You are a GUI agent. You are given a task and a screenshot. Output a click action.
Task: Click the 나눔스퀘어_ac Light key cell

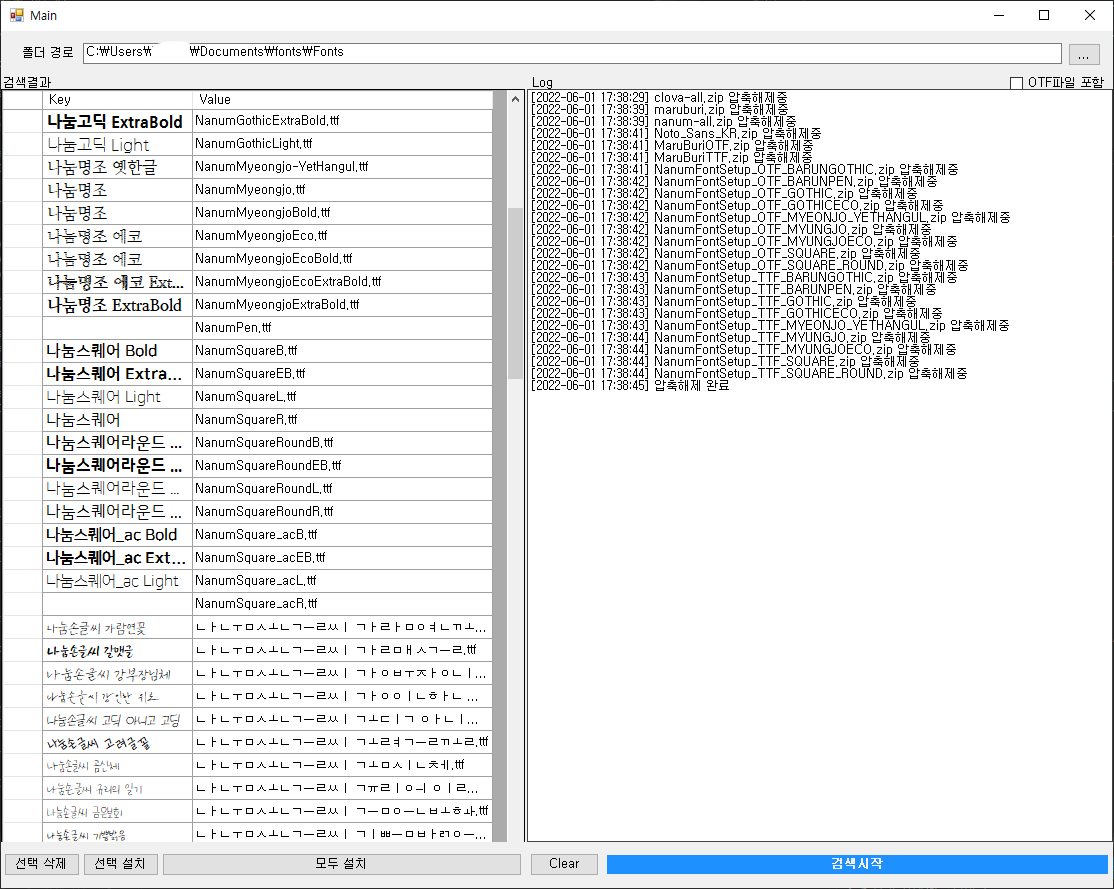[x=117, y=581]
